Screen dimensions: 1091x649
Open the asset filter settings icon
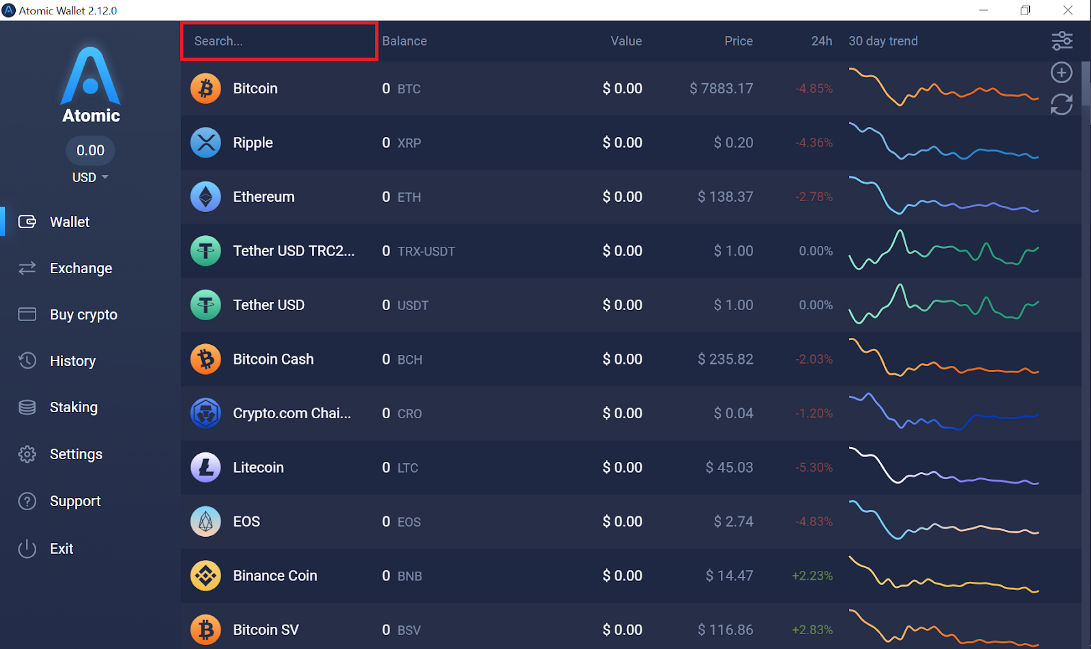(1062, 41)
